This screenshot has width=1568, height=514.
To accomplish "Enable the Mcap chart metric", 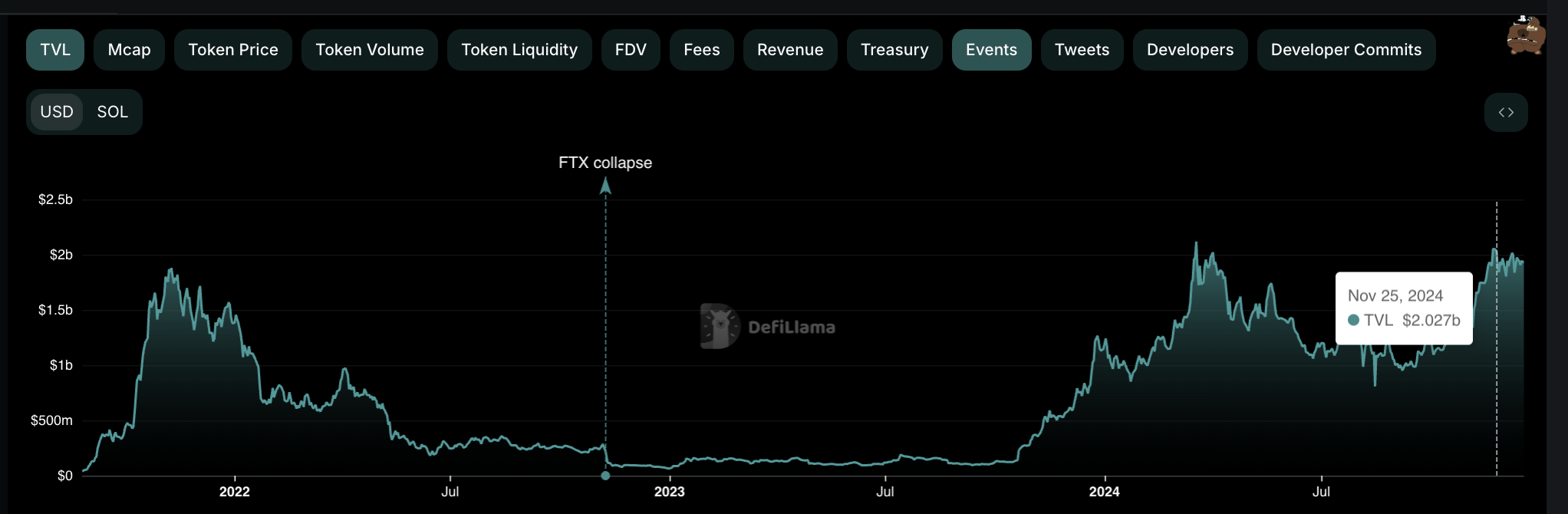I will 129,50.
